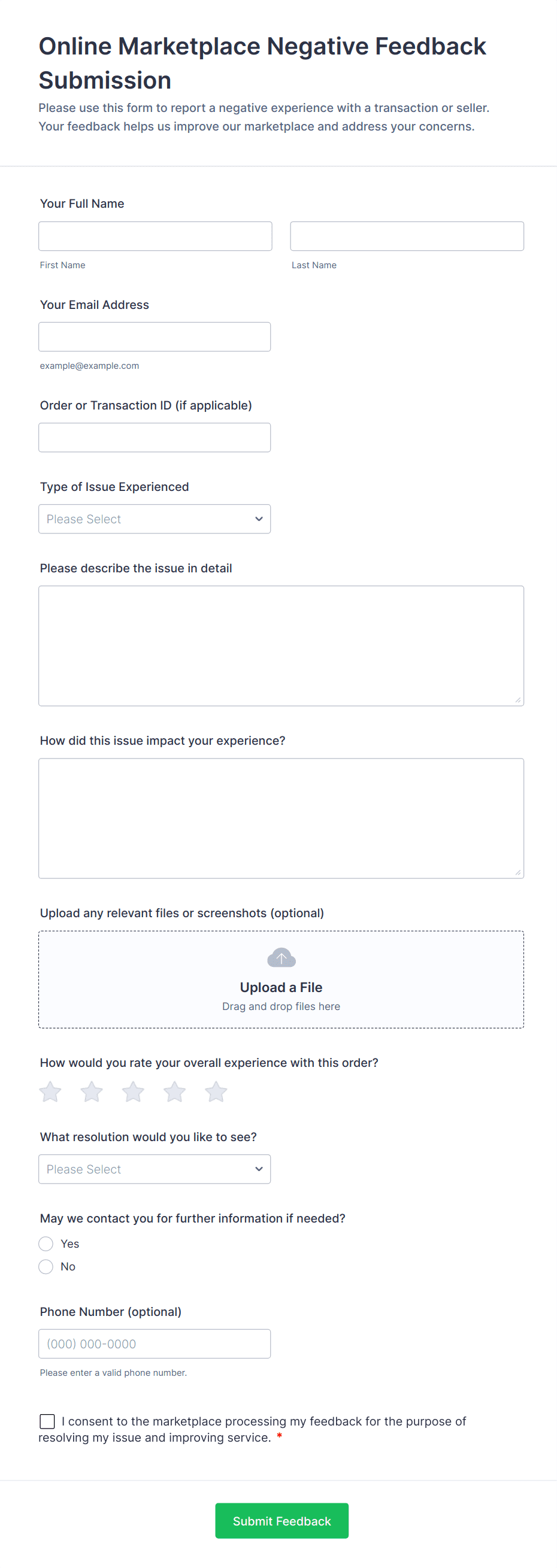
Task: Click the Upload a File area
Action: click(x=281, y=987)
